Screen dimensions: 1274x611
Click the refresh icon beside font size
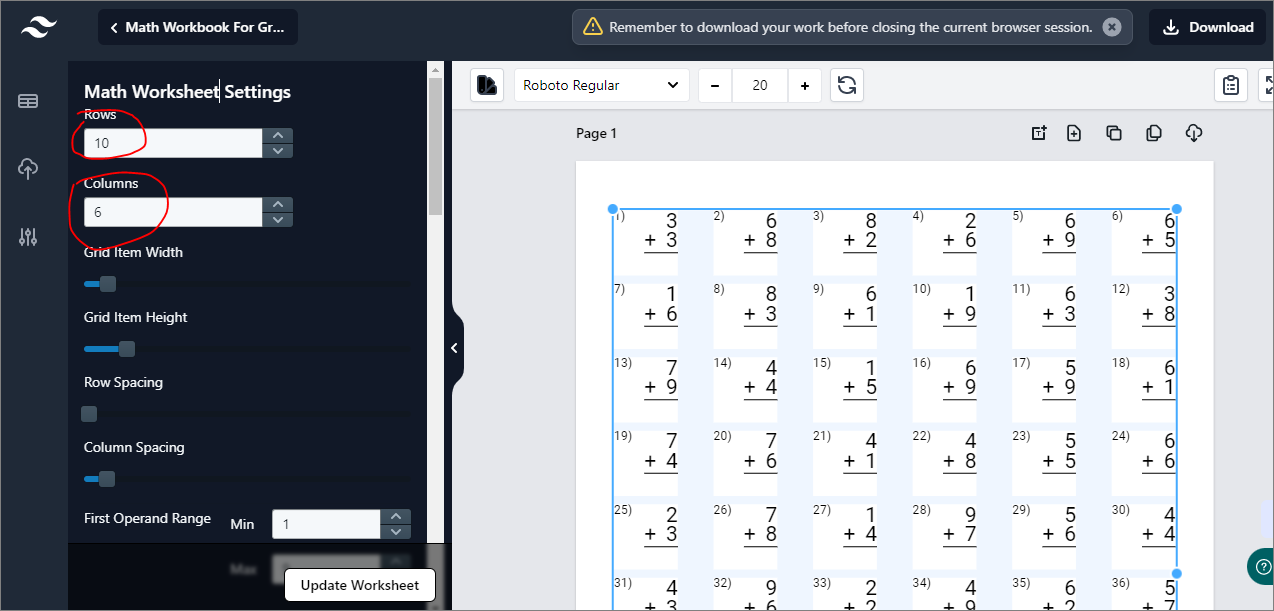pos(847,85)
